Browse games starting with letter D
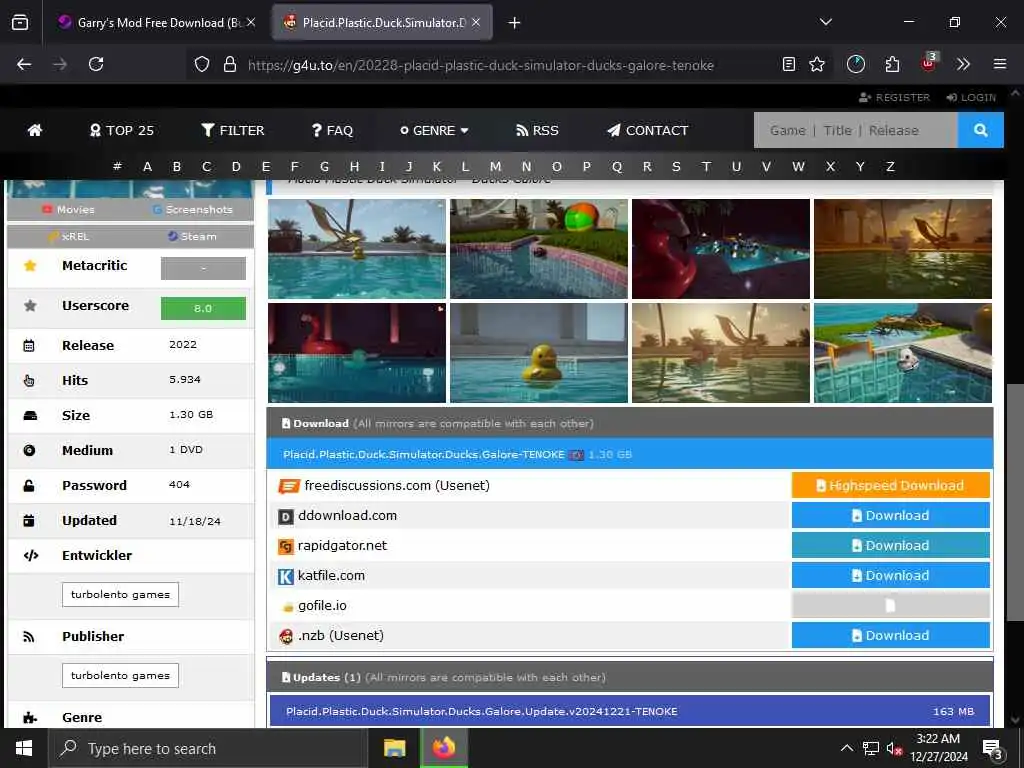This screenshot has height=768, width=1024. click(236, 167)
